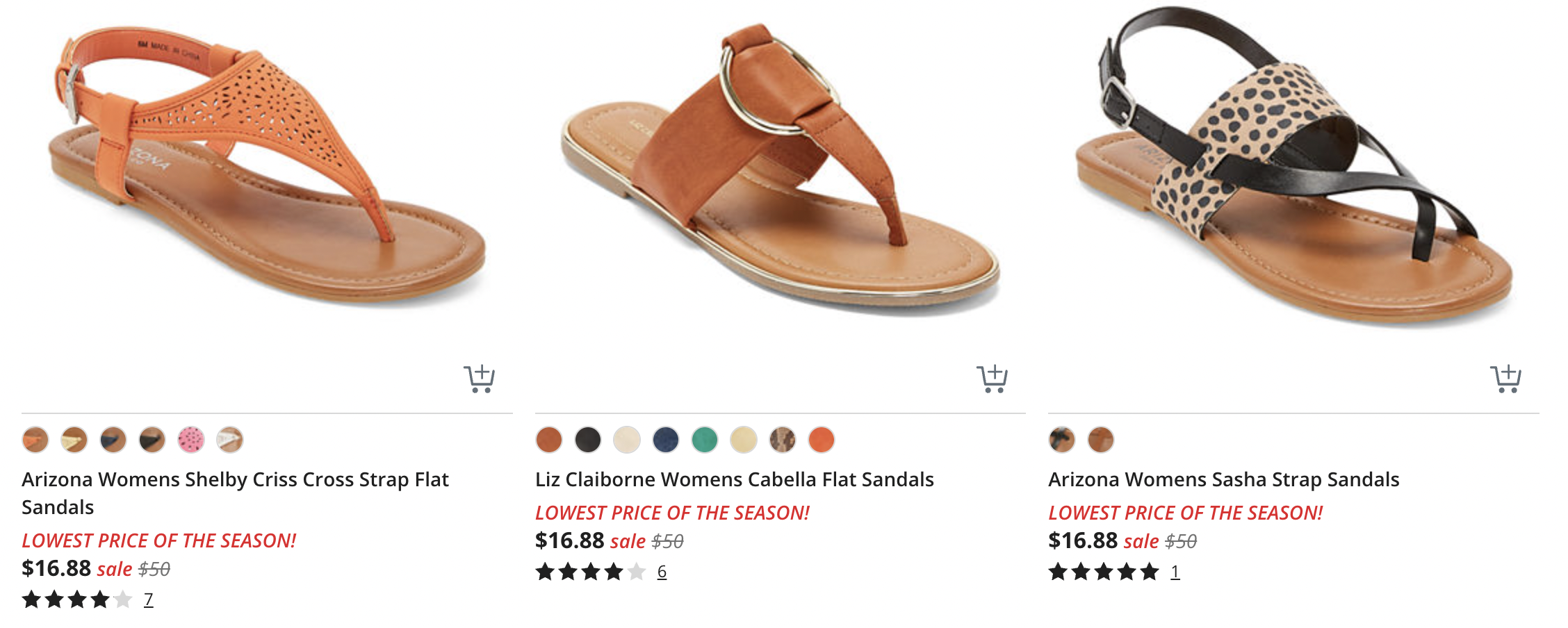
Task: Choose the white Shelby sandal swatch
Action: 230,440
